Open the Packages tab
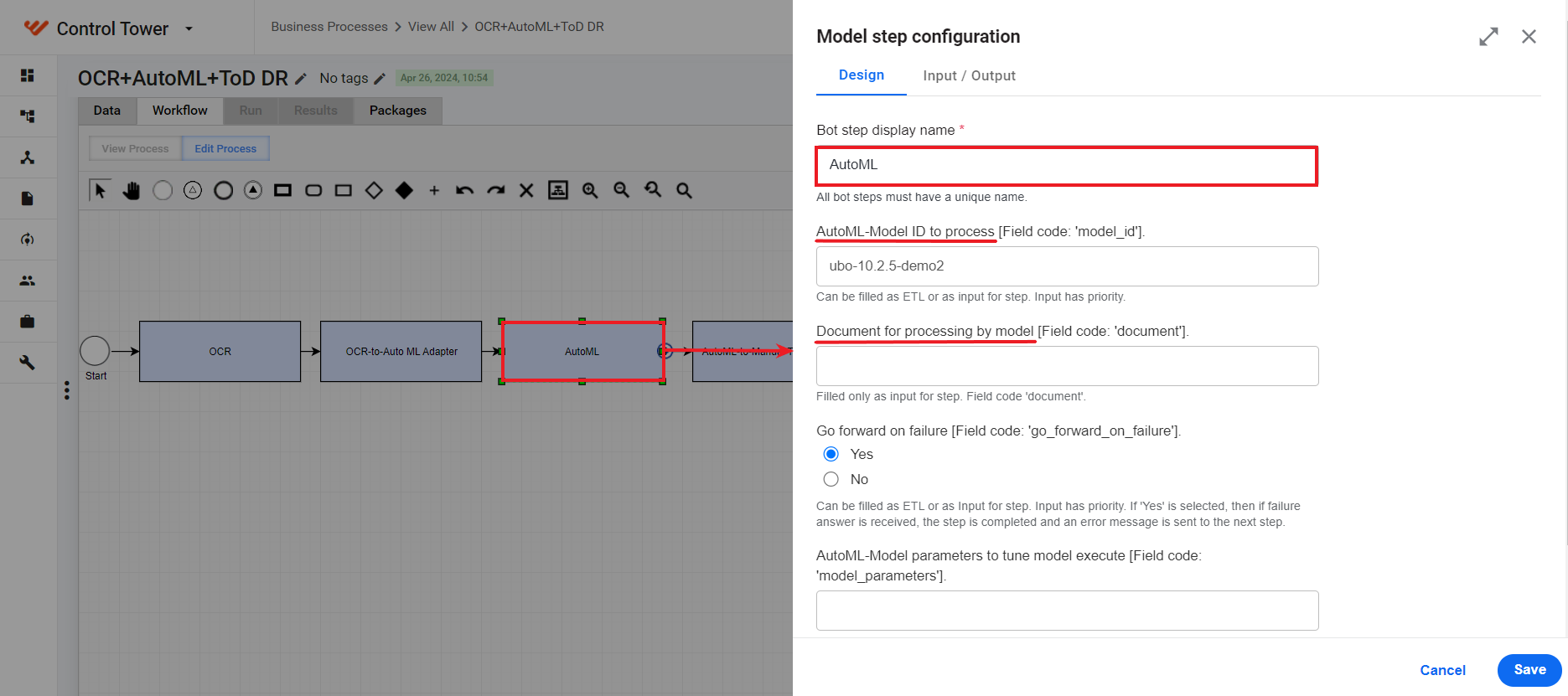Image resolution: width=1568 pixels, height=696 pixels. click(398, 111)
